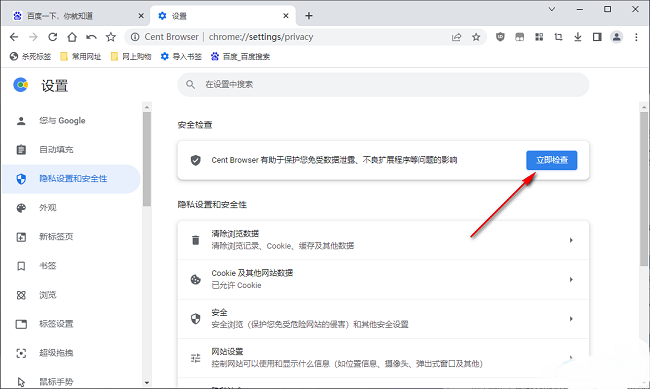Screen dimensions: 650x389
Task: Click the sidebar scrollbar down arrow
Action: (147, 383)
